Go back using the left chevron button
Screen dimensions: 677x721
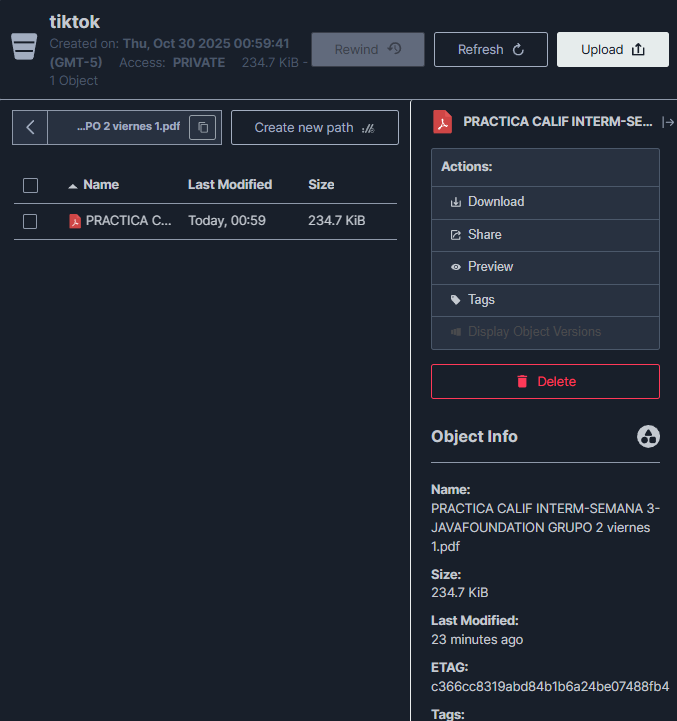[x=31, y=127]
